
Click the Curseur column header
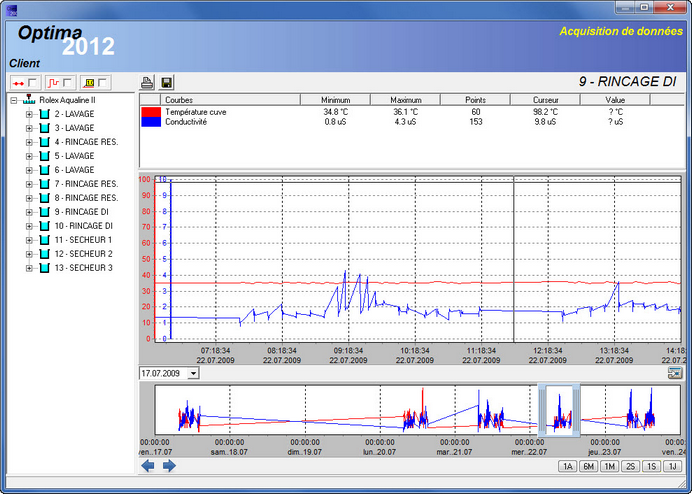pos(545,100)
